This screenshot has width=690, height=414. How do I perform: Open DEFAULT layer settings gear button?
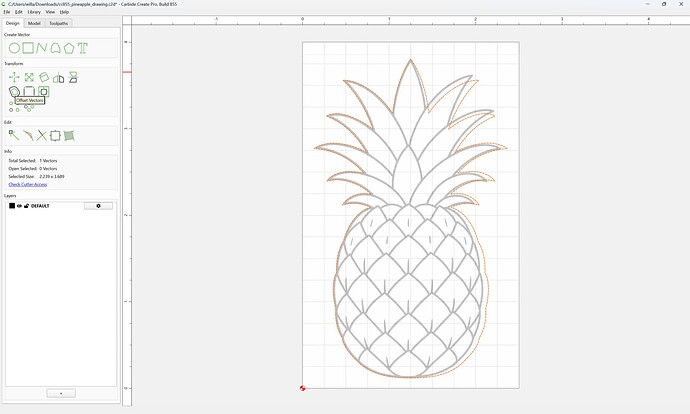click(98, 206)
